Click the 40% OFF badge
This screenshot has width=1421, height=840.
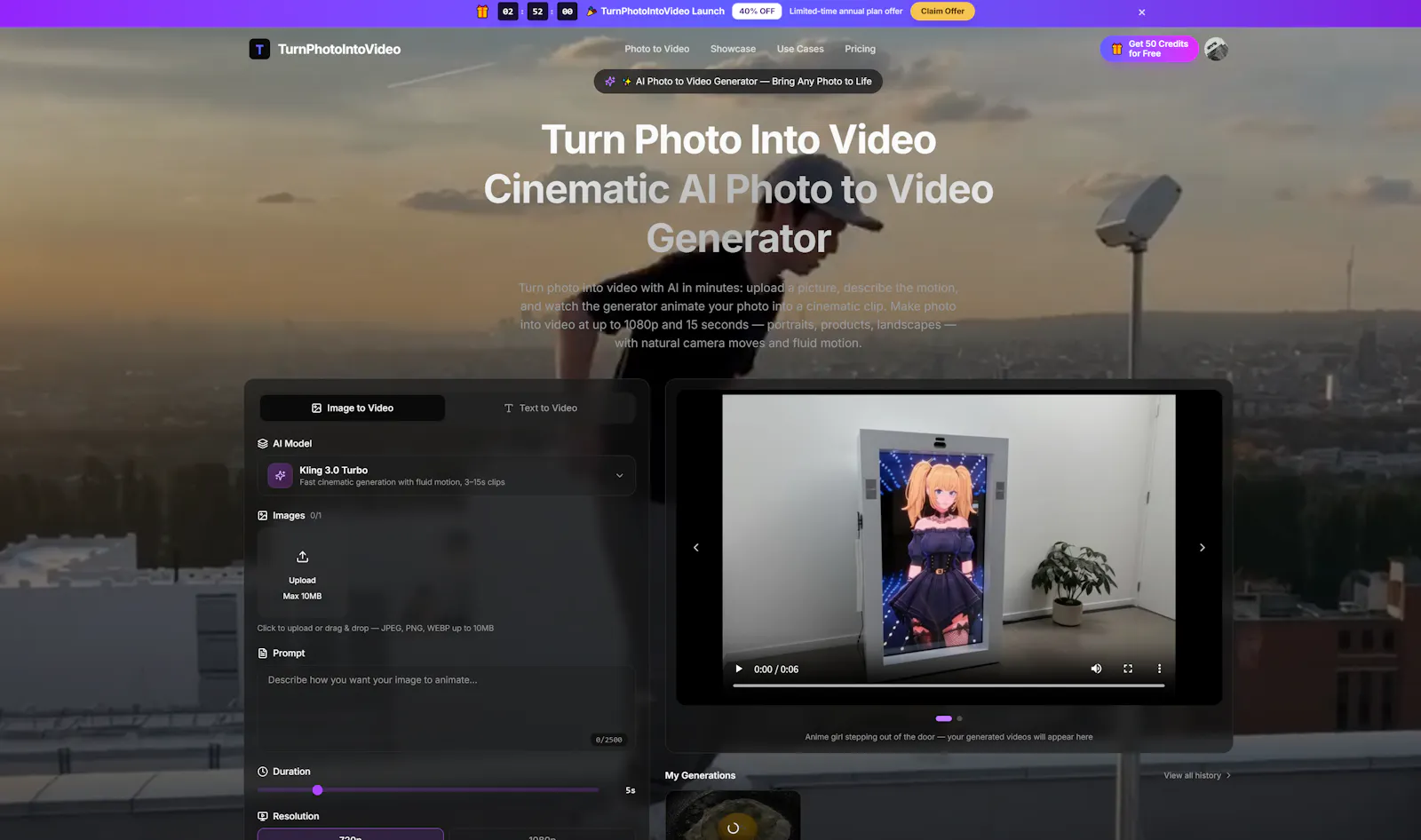[x=757, y=12]
